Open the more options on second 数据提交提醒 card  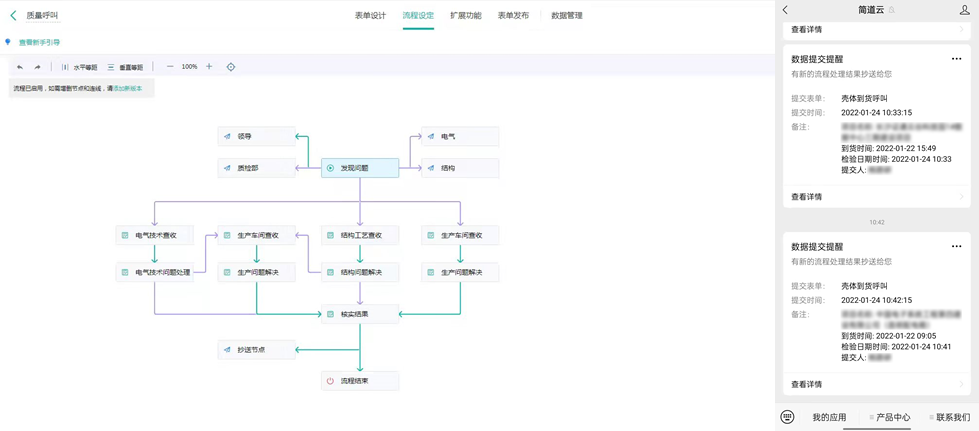tap(956, 246)
